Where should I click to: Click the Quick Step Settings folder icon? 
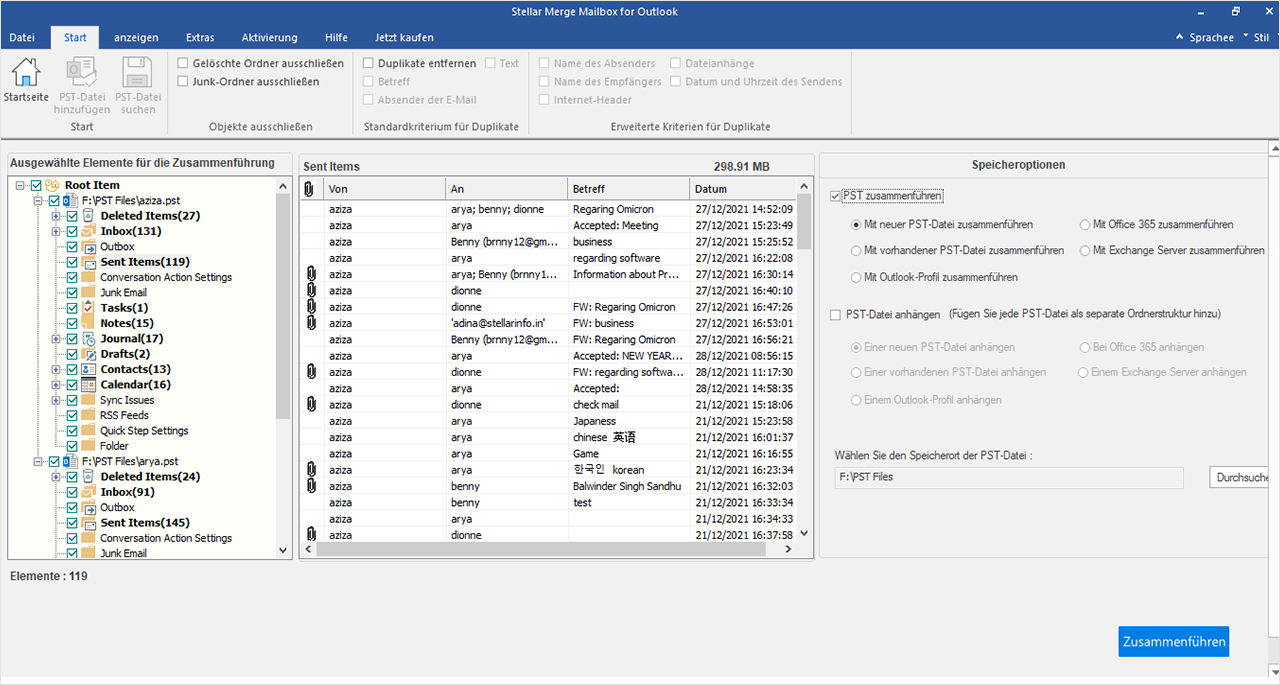tap(88, 431)
